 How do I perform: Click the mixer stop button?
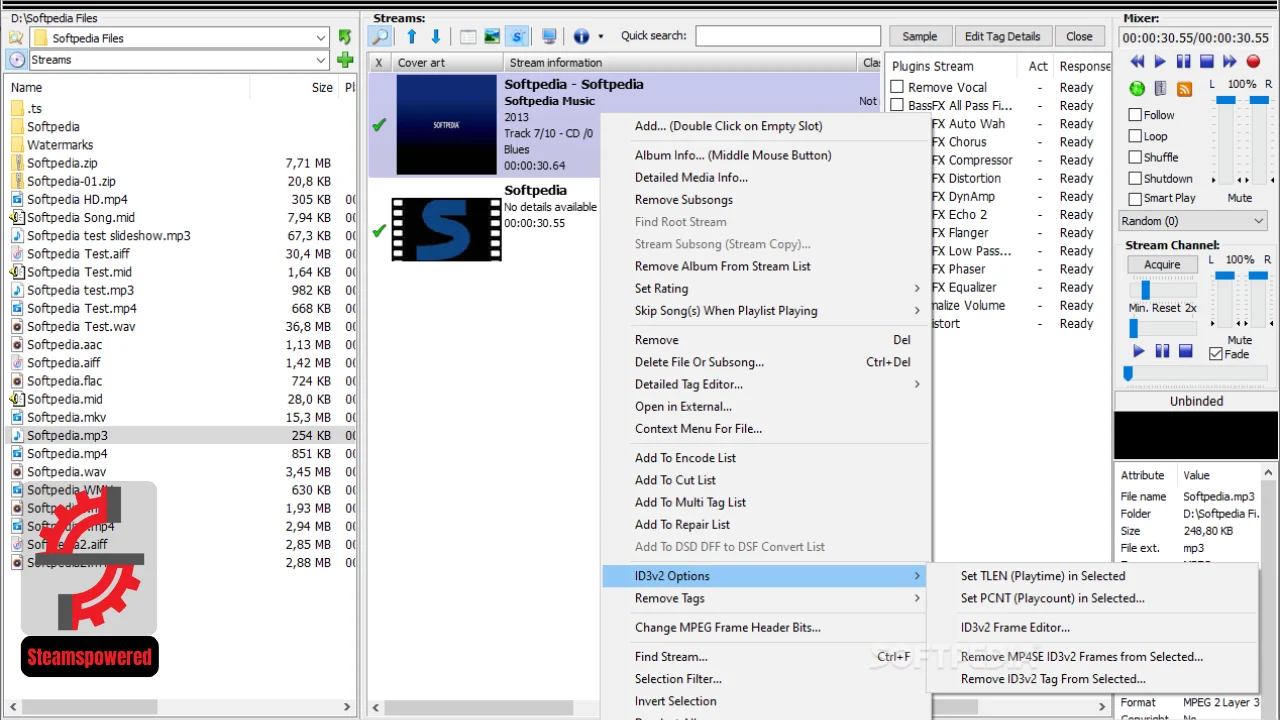(1206, 62)
